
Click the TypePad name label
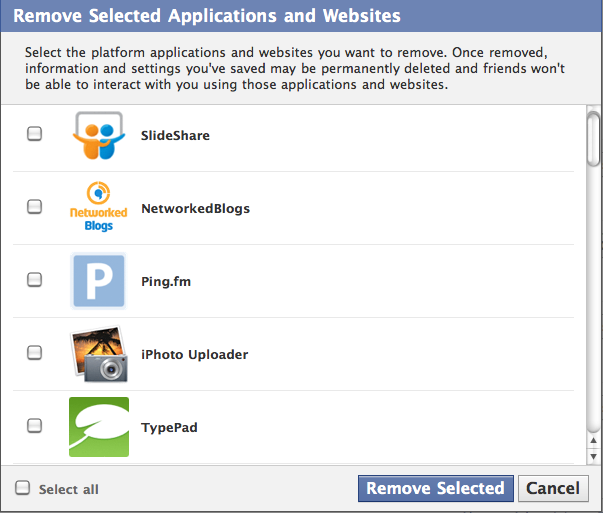pyautogui.click(x=169, y=428)
